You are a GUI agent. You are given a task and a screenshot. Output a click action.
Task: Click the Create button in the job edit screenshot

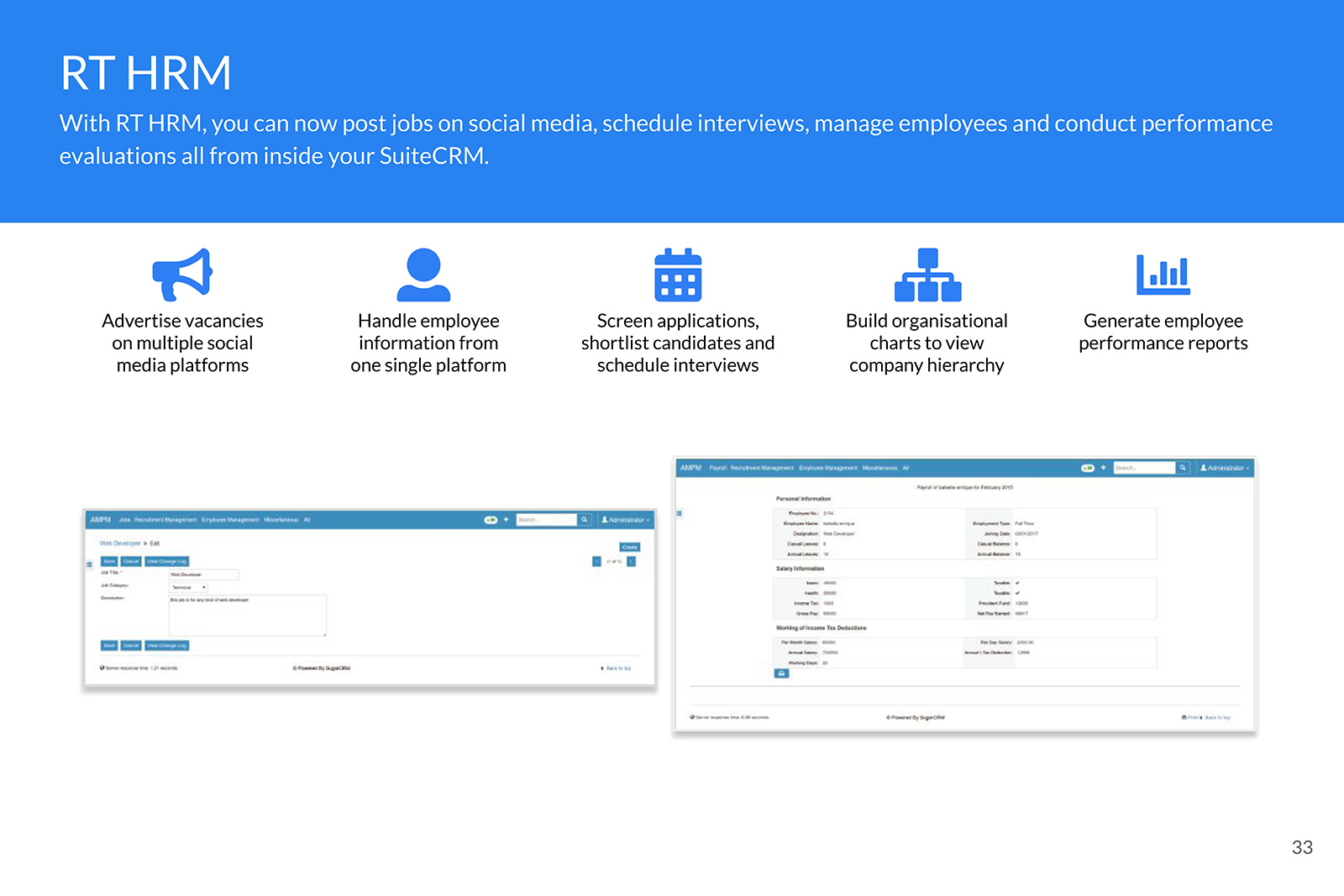point(630,547)
